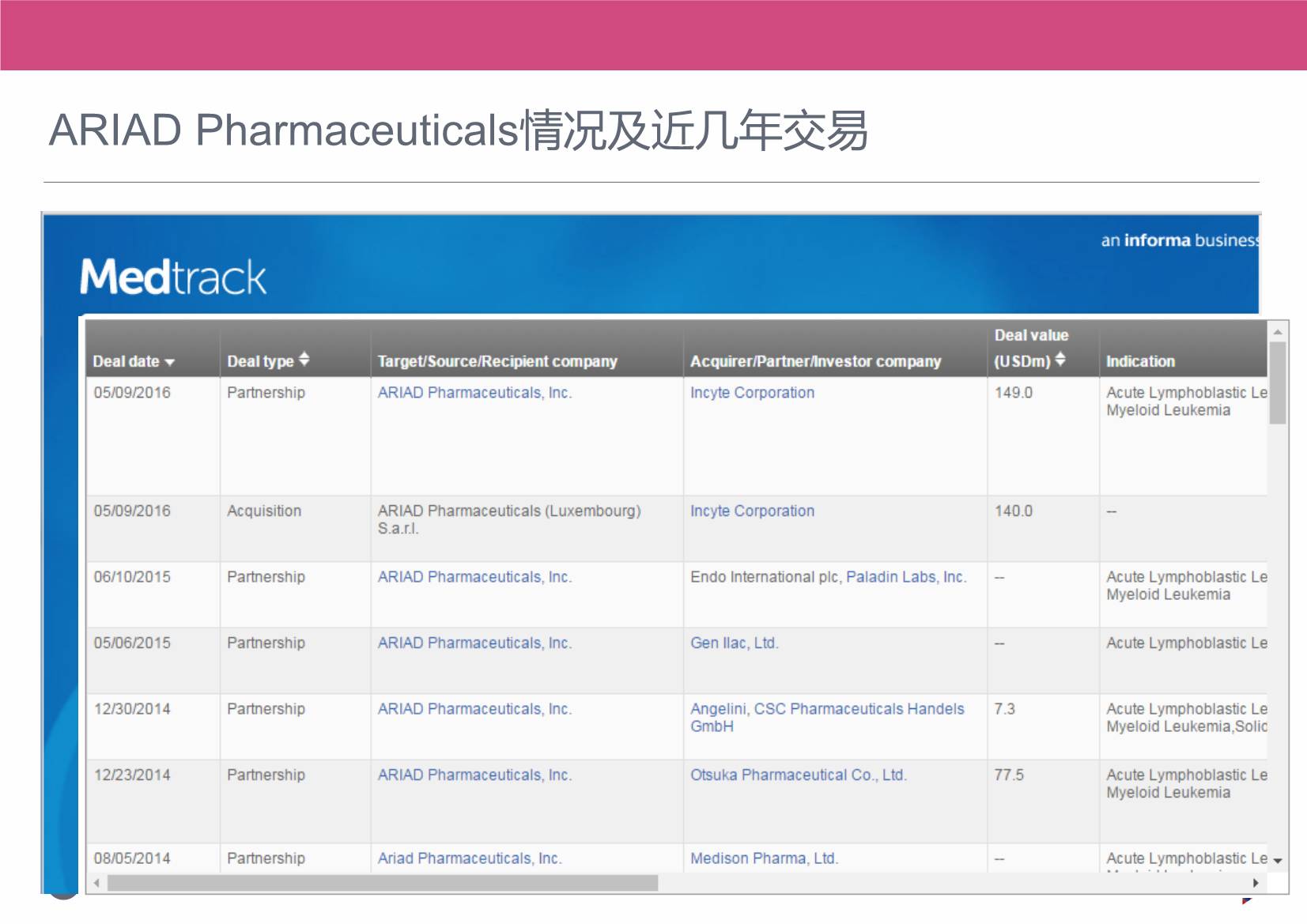Click the Deal type sort arrows
Image resolution: width=1307 pixels, height=924 pixels.
click(x=304, y=360)
